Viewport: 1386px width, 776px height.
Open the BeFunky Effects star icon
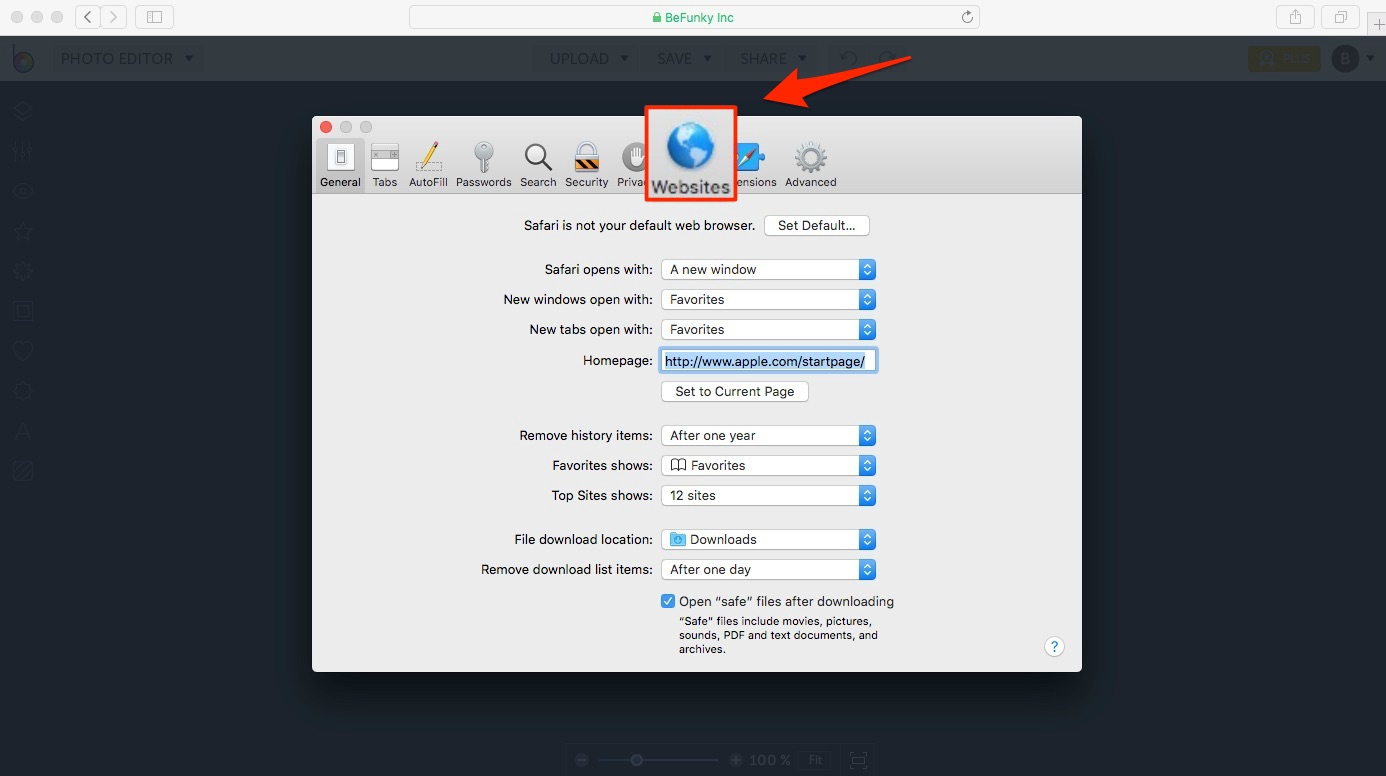click(23, 232)
